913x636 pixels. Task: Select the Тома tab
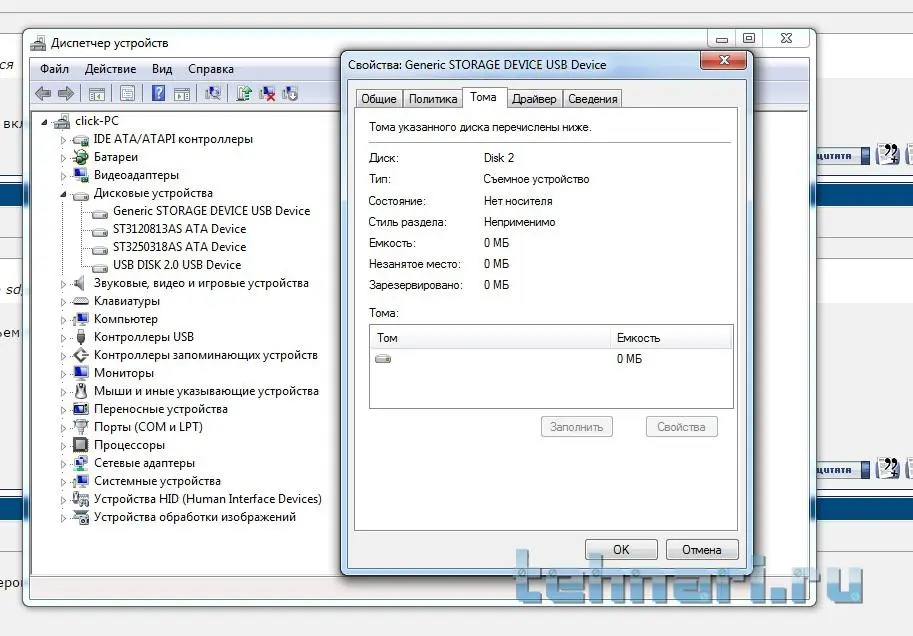tap(483, 97)
